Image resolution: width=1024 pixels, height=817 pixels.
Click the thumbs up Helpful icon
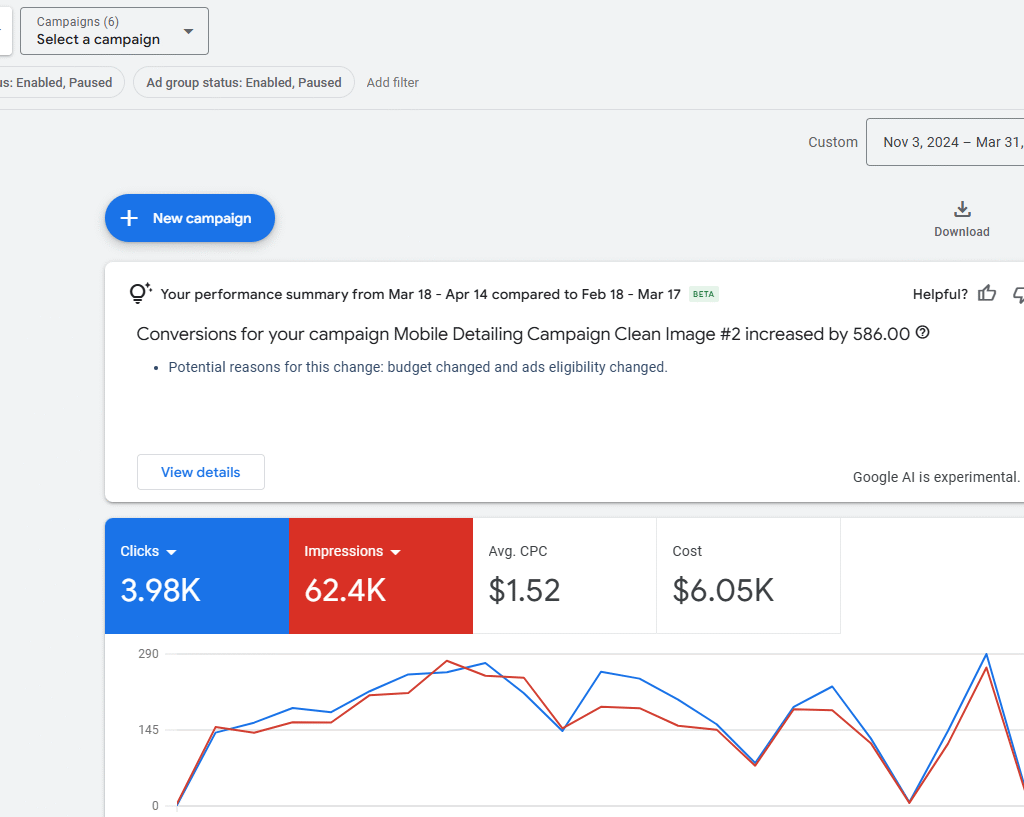tap(987, 294)
